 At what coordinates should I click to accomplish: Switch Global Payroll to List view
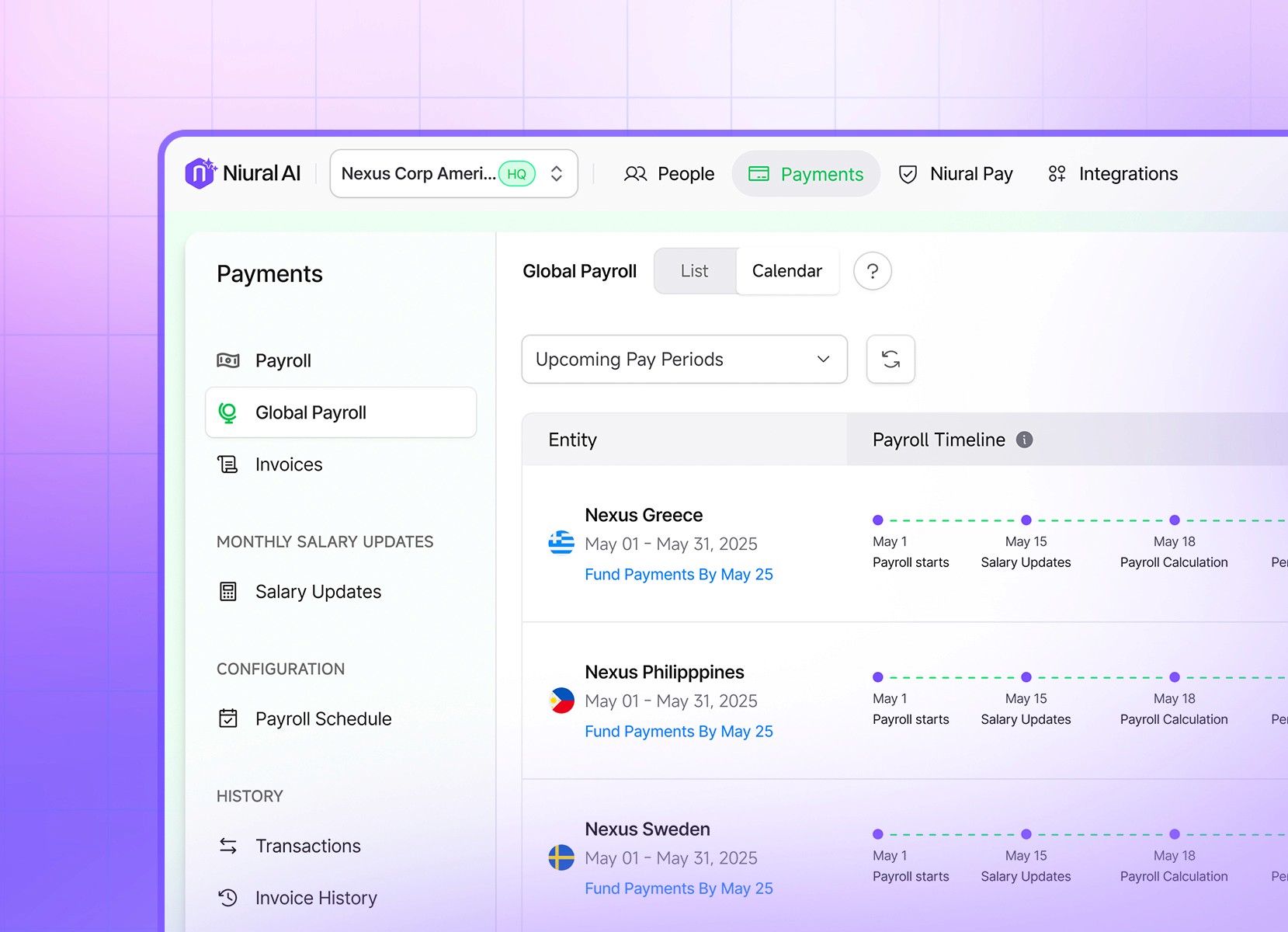point(694,271)
